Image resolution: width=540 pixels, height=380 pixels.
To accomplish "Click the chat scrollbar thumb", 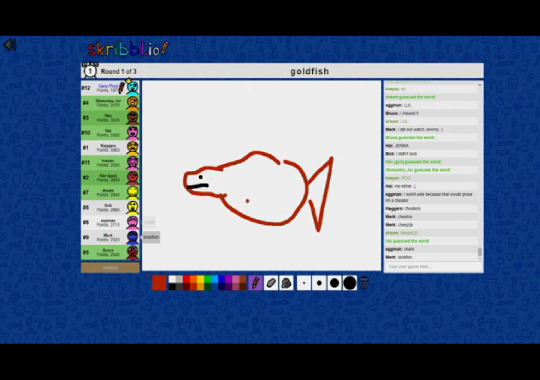I will 480,252.
